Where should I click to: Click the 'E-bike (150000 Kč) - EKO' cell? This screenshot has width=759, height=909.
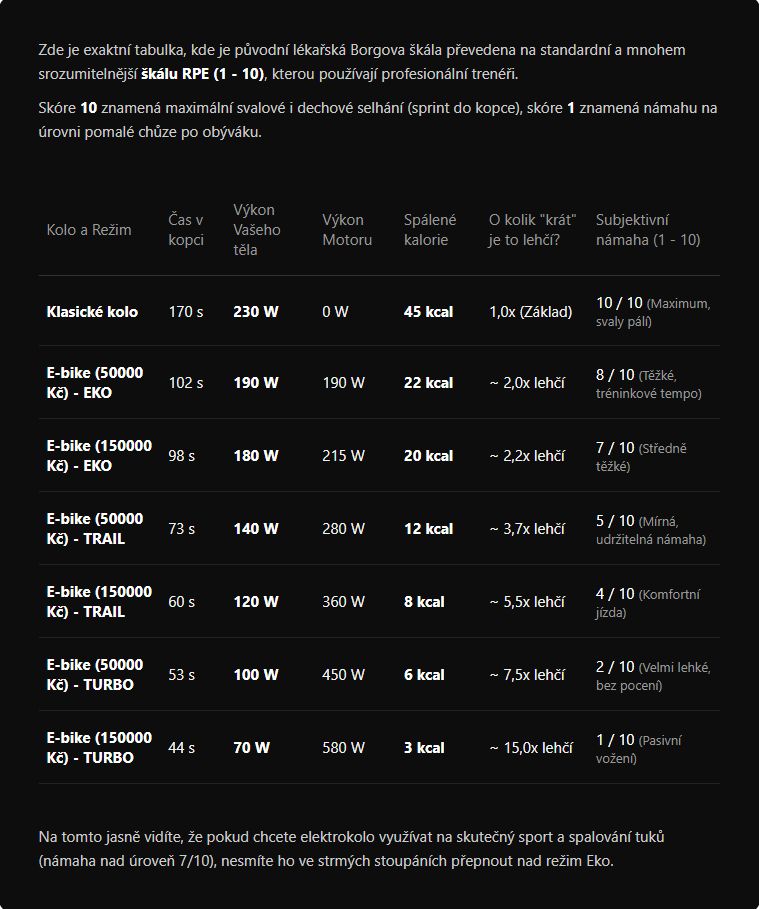coord(99,456)
